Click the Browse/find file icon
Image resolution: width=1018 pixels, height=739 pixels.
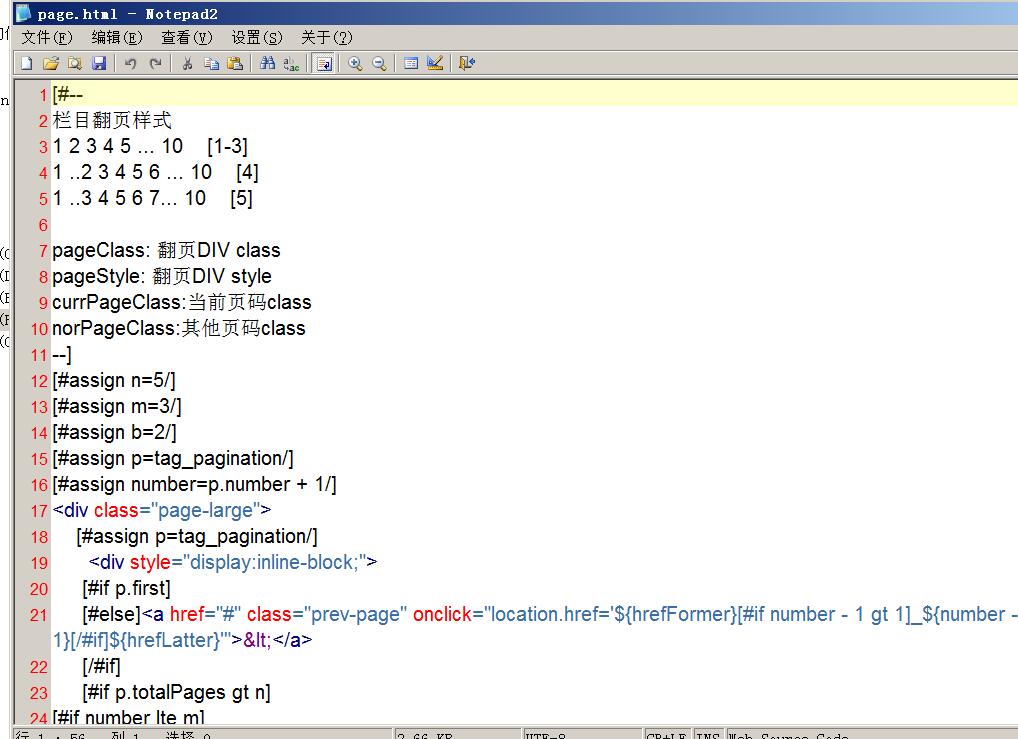(x=75, y=63)
